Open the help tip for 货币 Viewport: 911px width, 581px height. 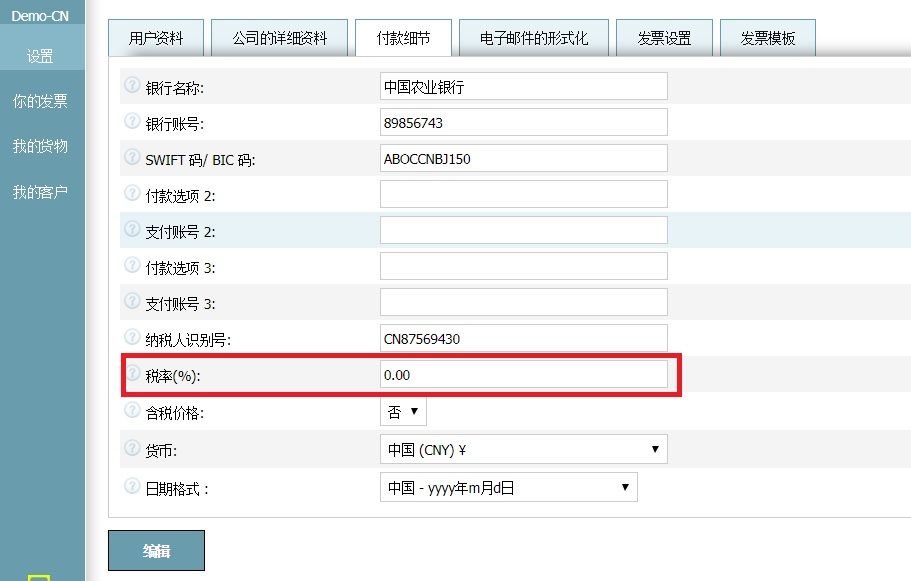[130, 448]
